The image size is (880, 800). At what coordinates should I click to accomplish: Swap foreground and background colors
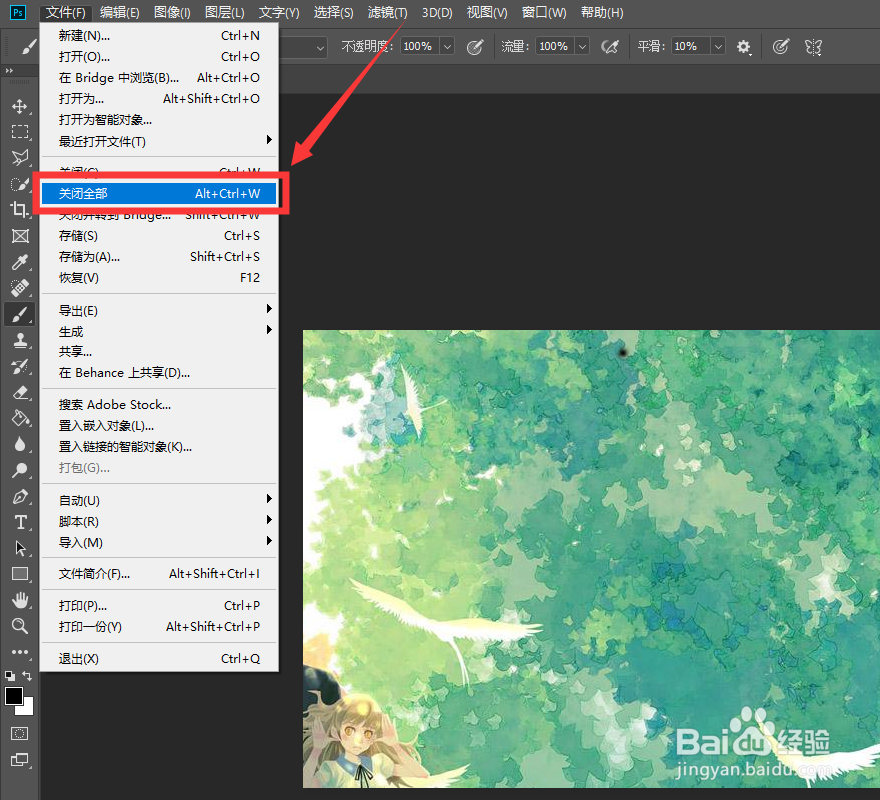coord(27,676)
